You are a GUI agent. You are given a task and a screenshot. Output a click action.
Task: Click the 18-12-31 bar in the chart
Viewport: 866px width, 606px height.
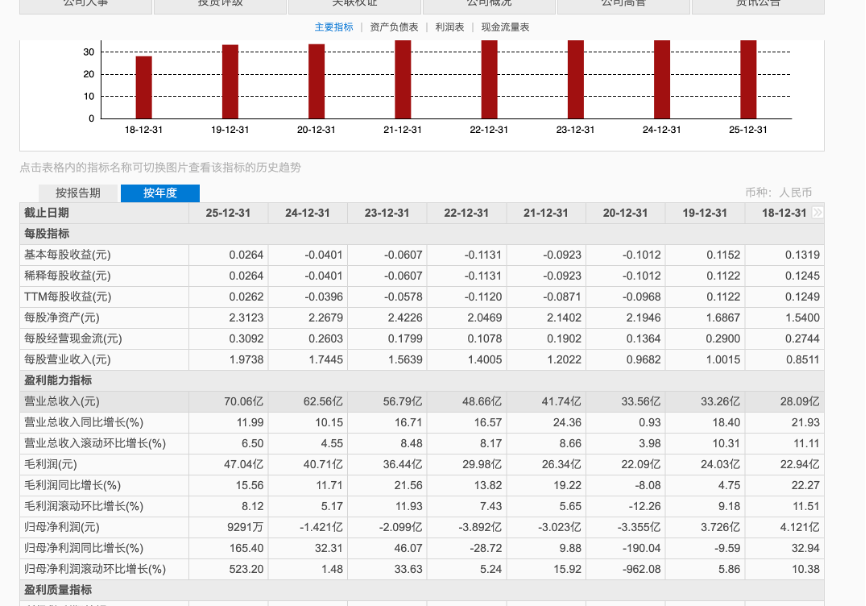(x=144, y=87)
